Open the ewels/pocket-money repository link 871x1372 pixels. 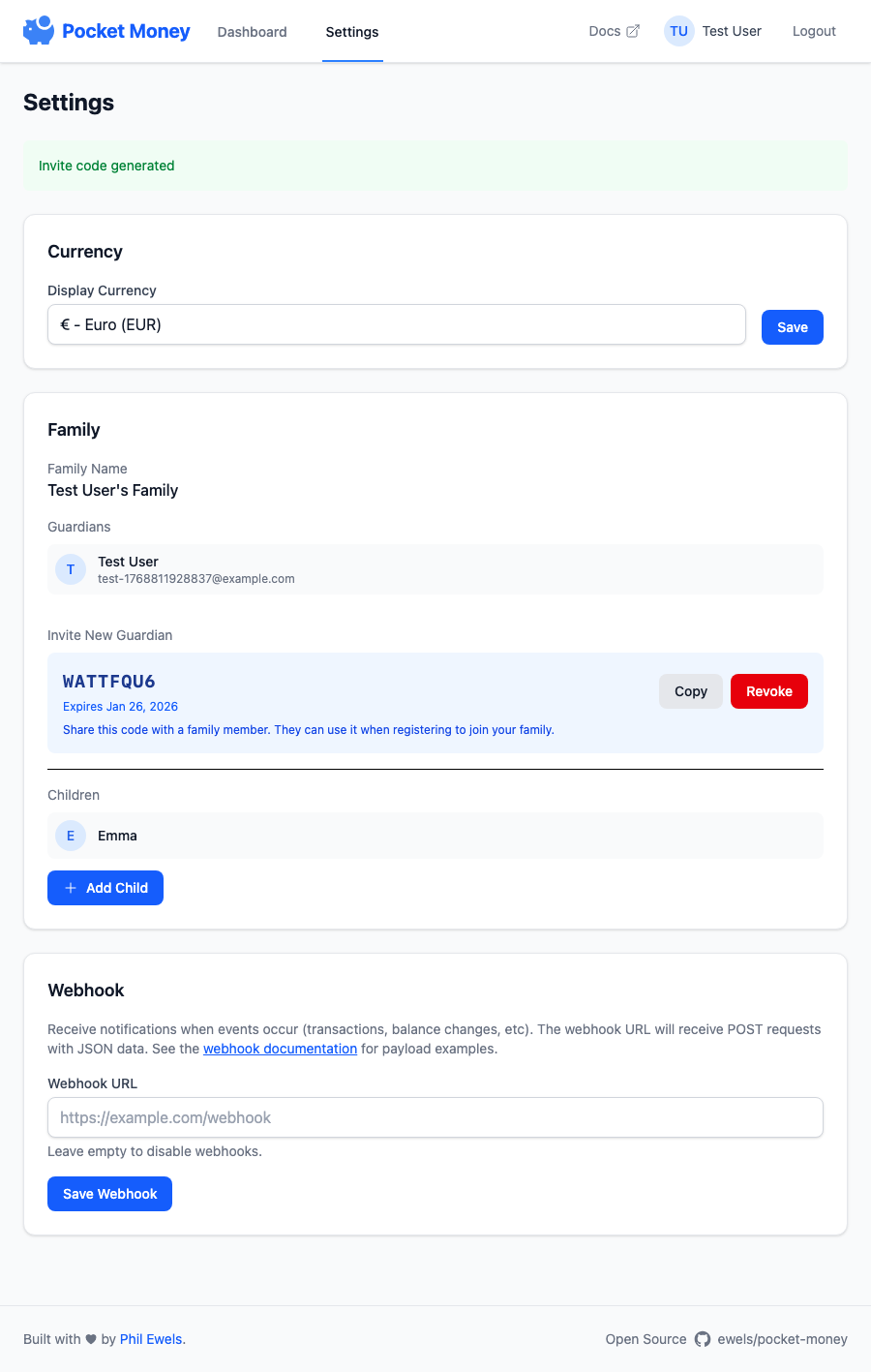tap(782, 1339)
